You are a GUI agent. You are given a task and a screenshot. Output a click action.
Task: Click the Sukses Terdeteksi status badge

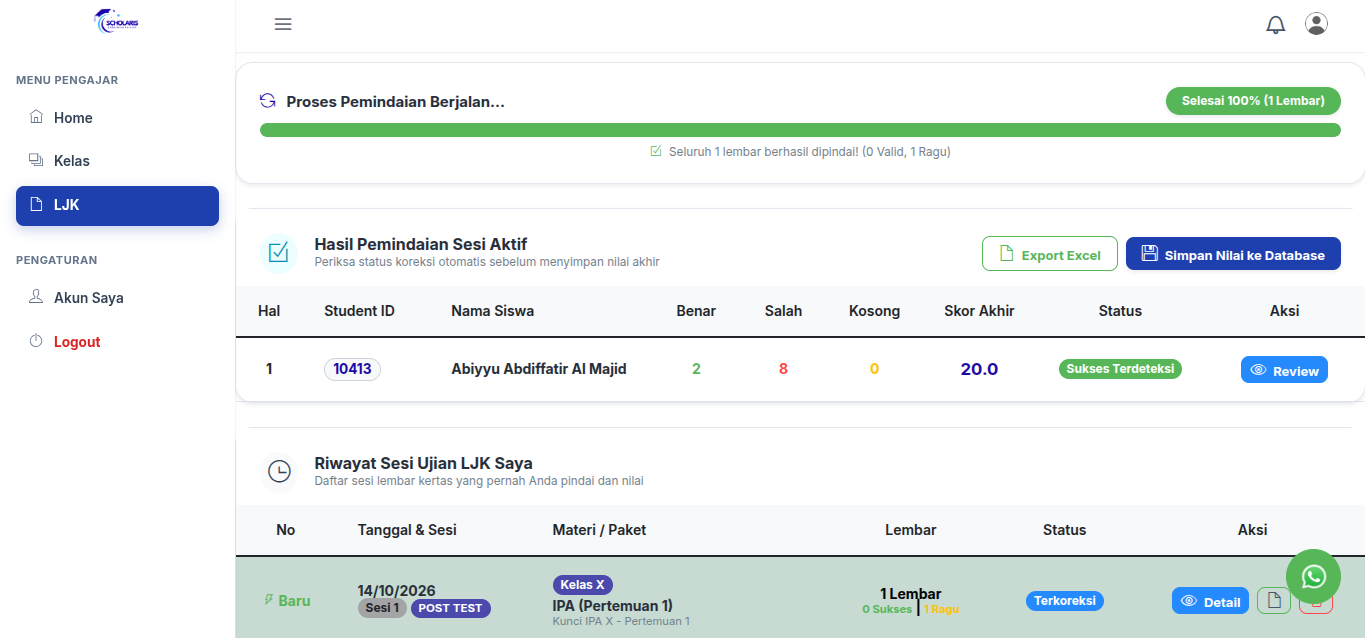coord(1120,369)
